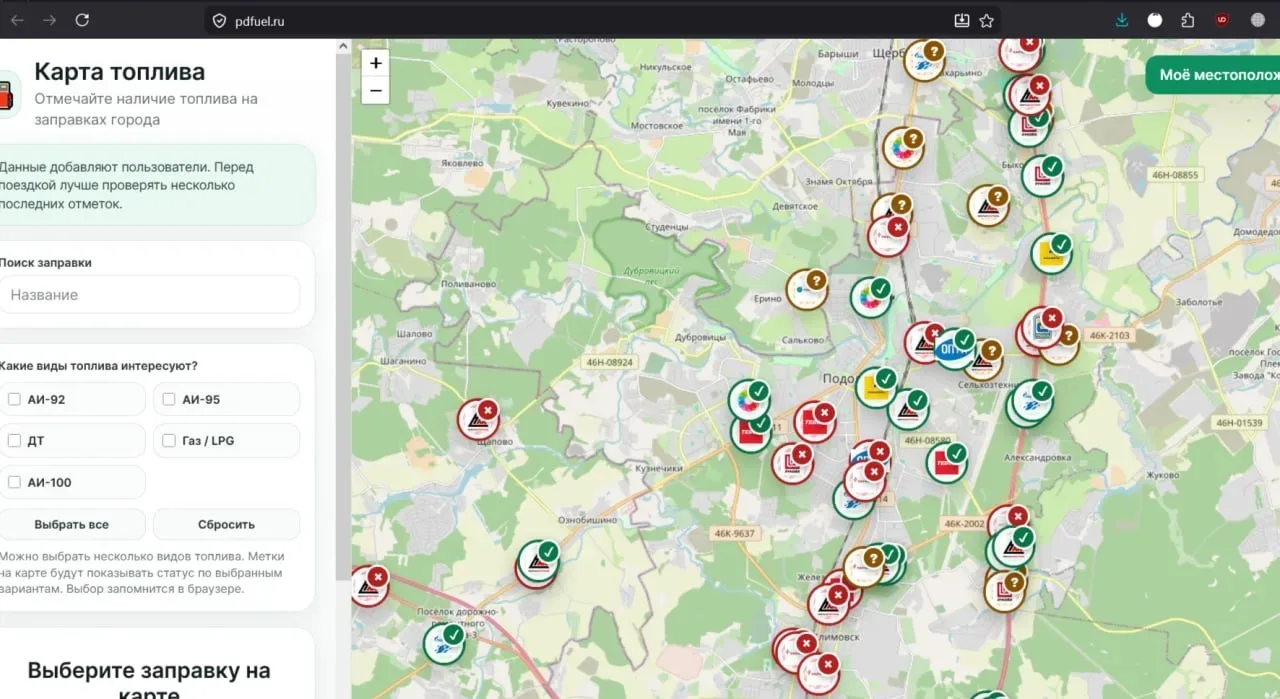Click road label 46К-9637
1280x699 pixels.
tap(735, 534)
